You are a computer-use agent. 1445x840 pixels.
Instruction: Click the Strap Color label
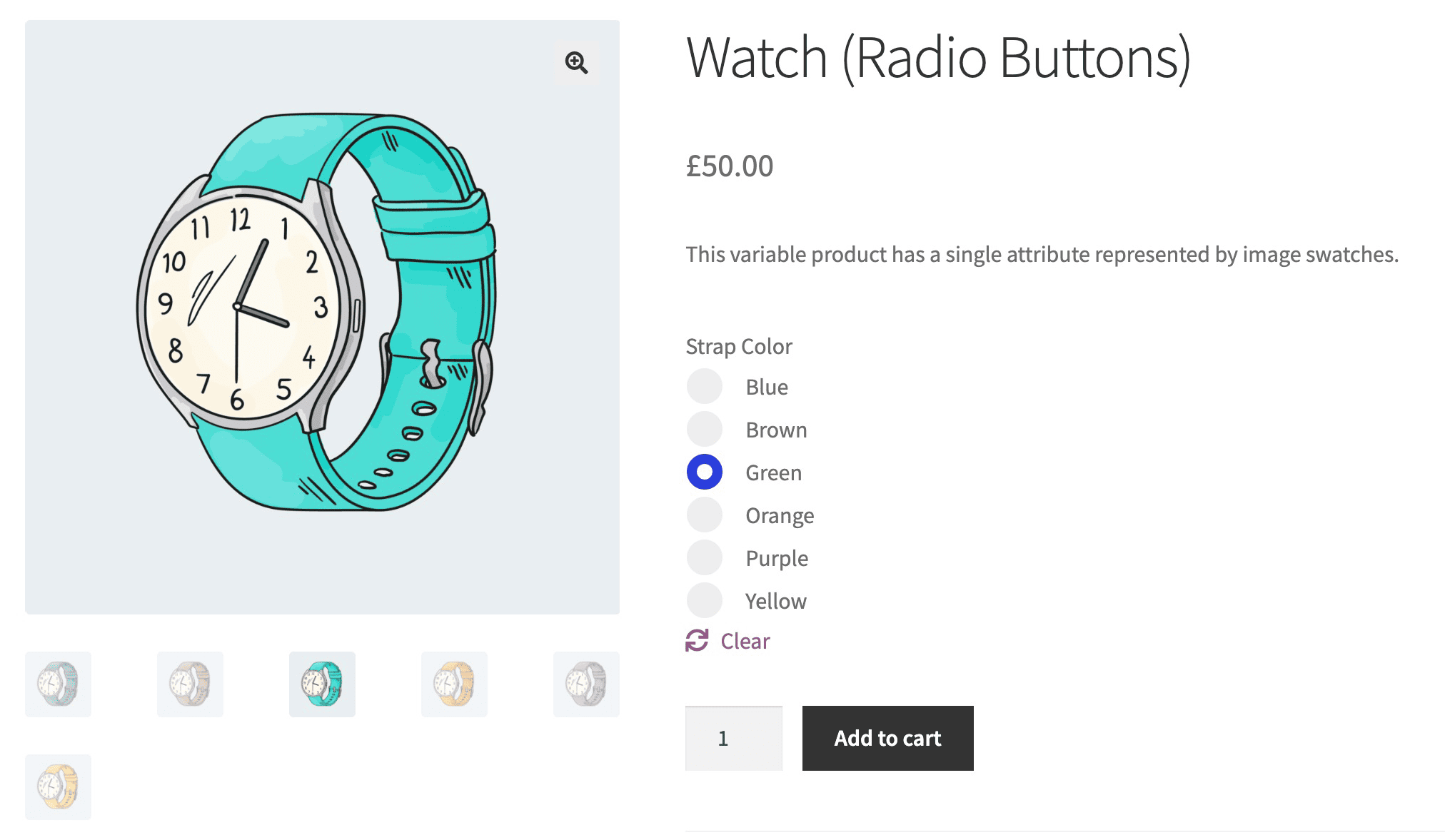coord(739,346)
